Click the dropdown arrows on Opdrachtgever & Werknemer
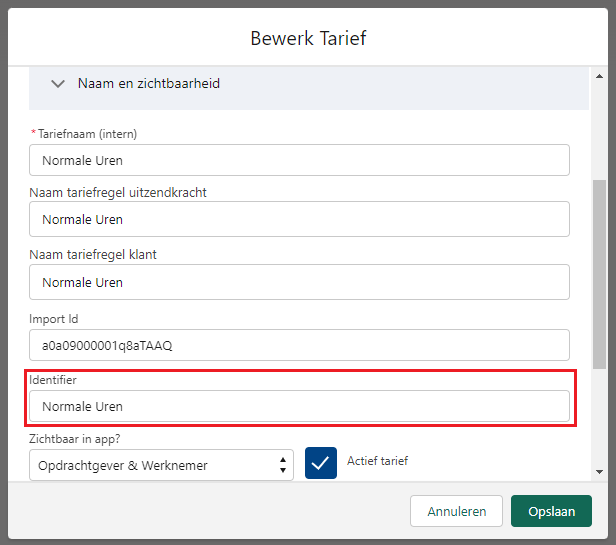The height and width of the screenshot is (545, 616). click(x=283, y=465)
